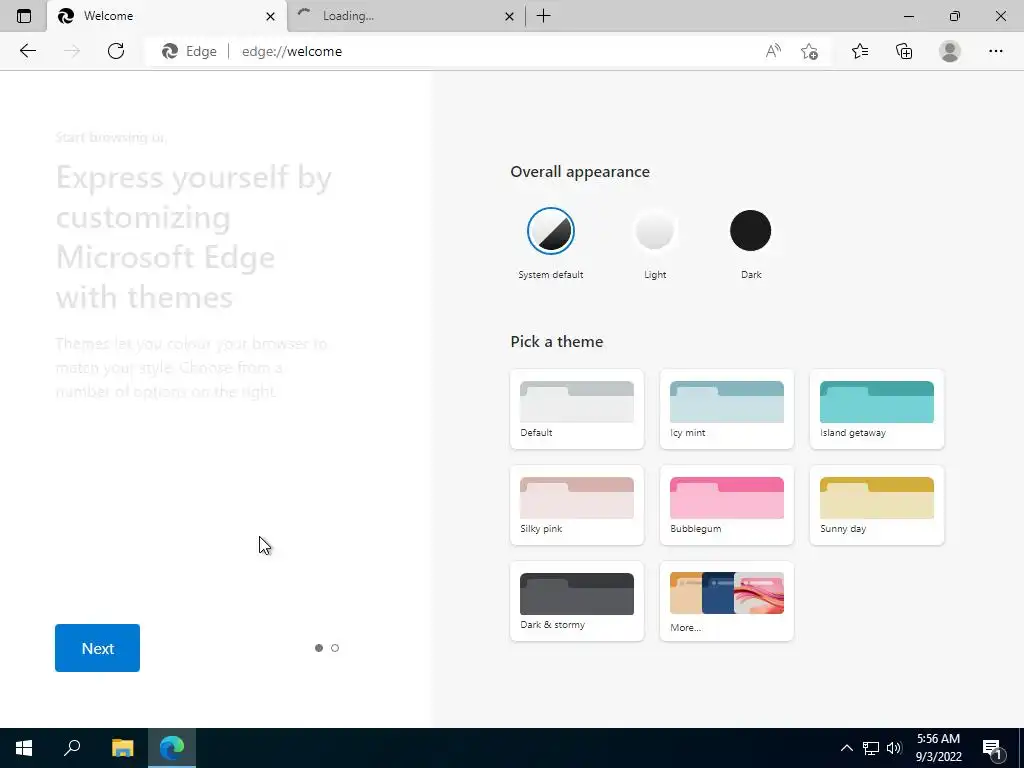The height and width of the screenshot is (768, 1024).
Task: Choose the Silky pink theme
Action: coord(577,505)
